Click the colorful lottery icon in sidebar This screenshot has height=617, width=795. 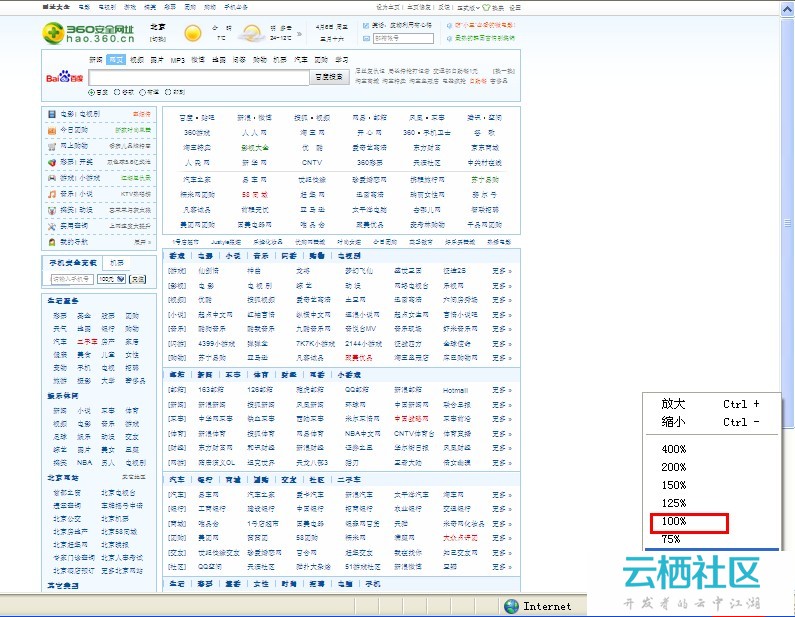52,162
